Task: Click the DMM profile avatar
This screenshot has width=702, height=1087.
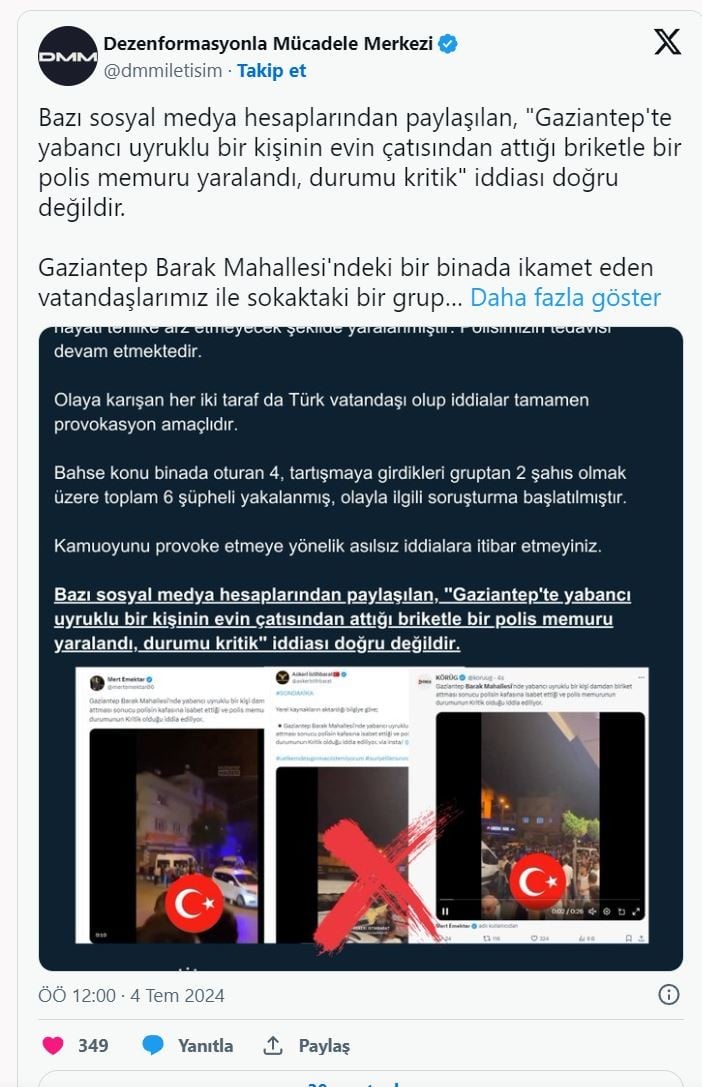Action: click(x=68, y=56)
